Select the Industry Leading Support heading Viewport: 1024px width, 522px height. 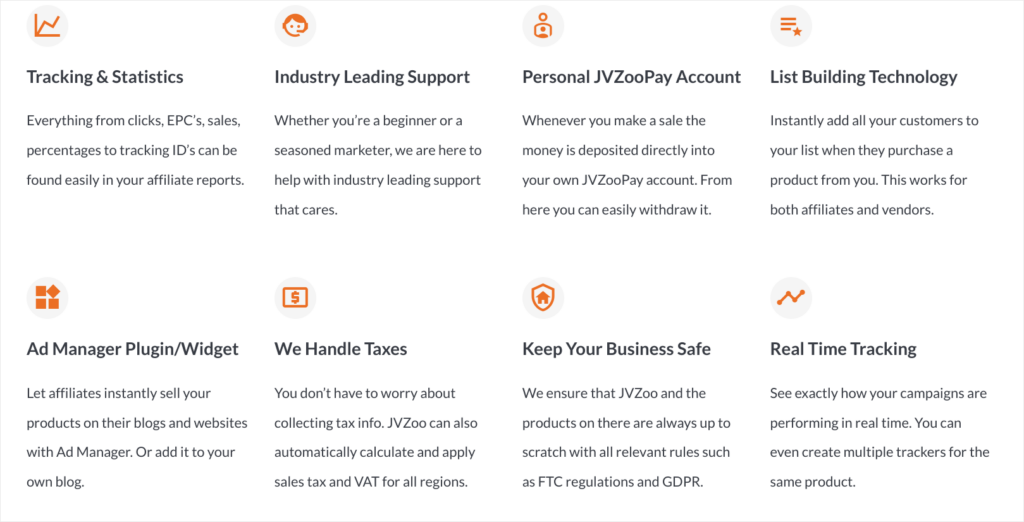coord(372,77)
